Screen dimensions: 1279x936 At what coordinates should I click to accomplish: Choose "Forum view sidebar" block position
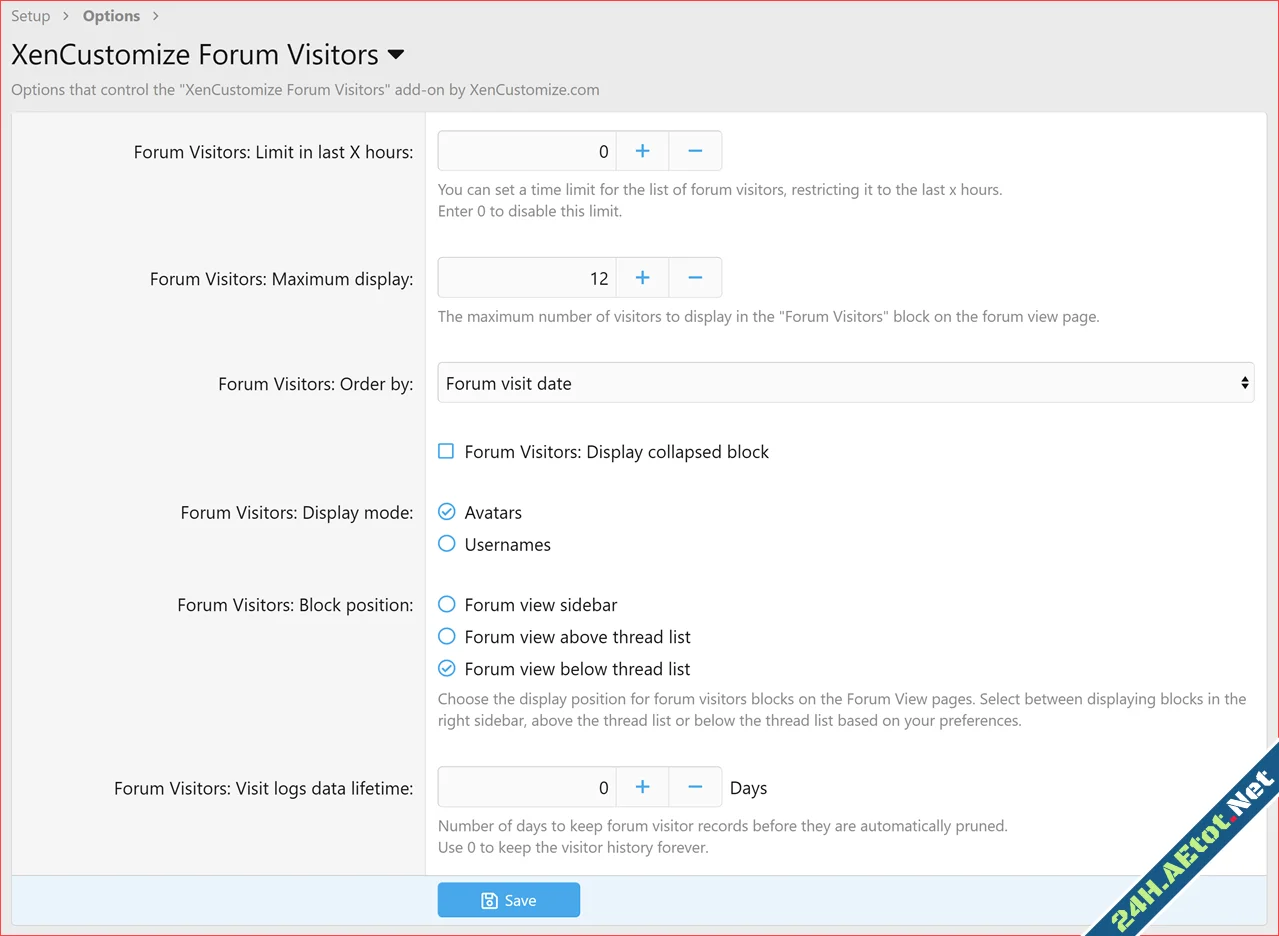[445, 604]
